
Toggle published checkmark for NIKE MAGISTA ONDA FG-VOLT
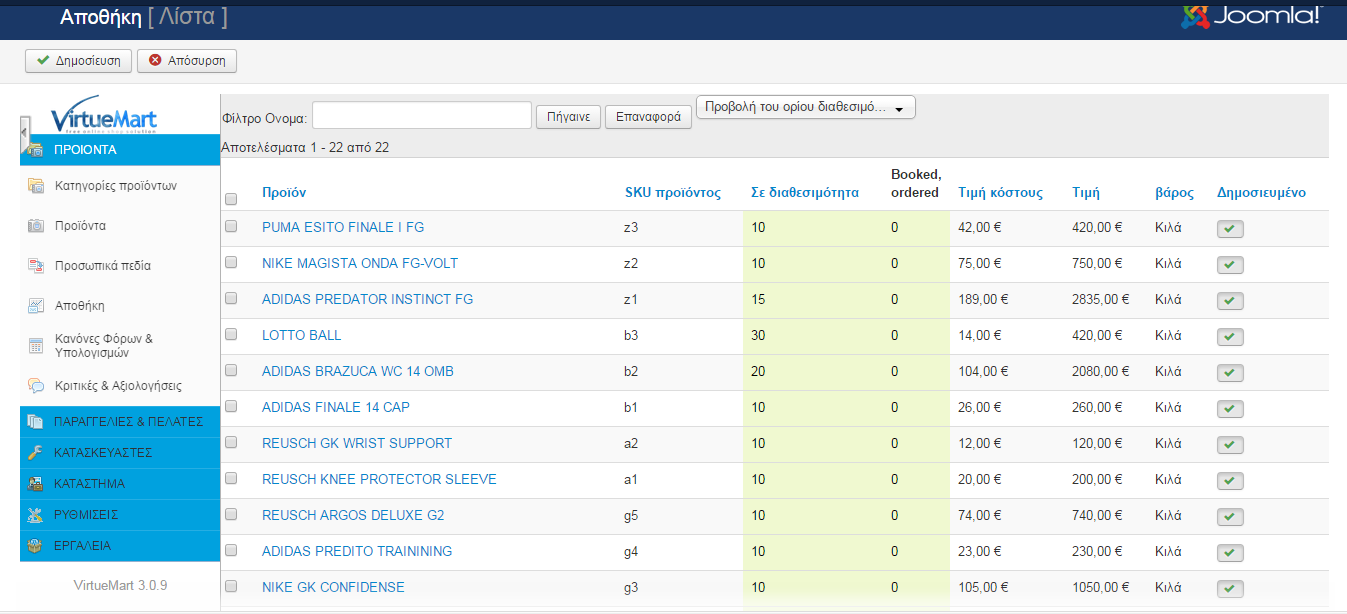(x=1230, y=265)
